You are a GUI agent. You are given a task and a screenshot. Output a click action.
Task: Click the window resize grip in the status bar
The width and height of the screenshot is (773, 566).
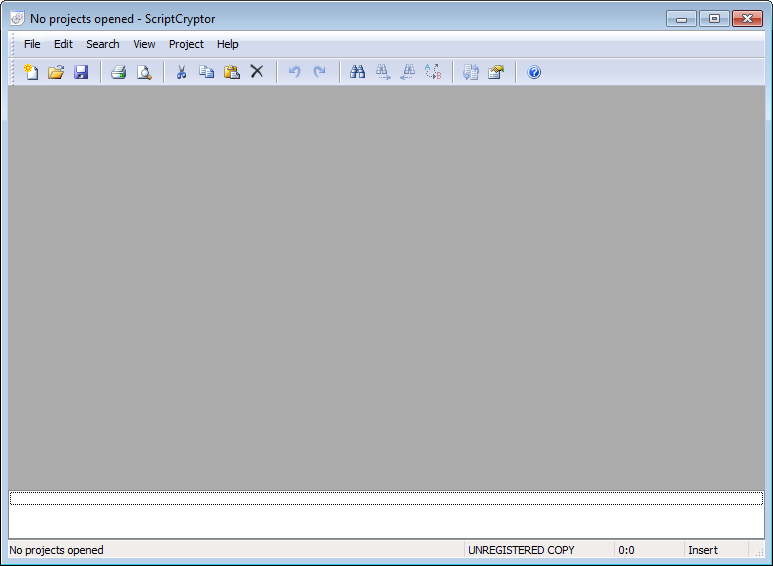click(759, 552)
